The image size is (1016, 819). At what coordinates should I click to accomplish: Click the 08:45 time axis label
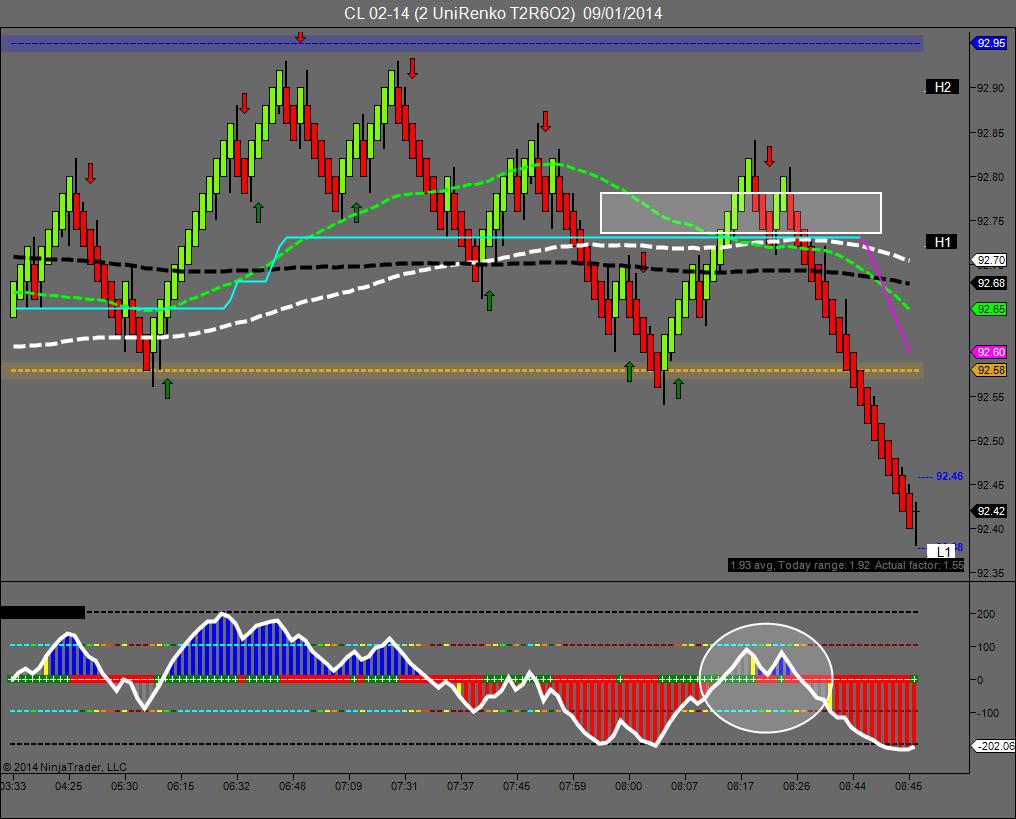(x=908, y=786)
